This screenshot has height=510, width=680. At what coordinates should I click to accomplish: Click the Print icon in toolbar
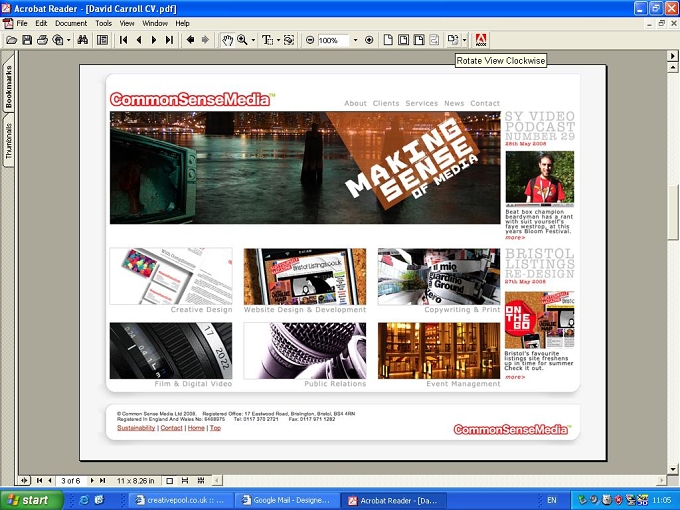tap(42, 40)
